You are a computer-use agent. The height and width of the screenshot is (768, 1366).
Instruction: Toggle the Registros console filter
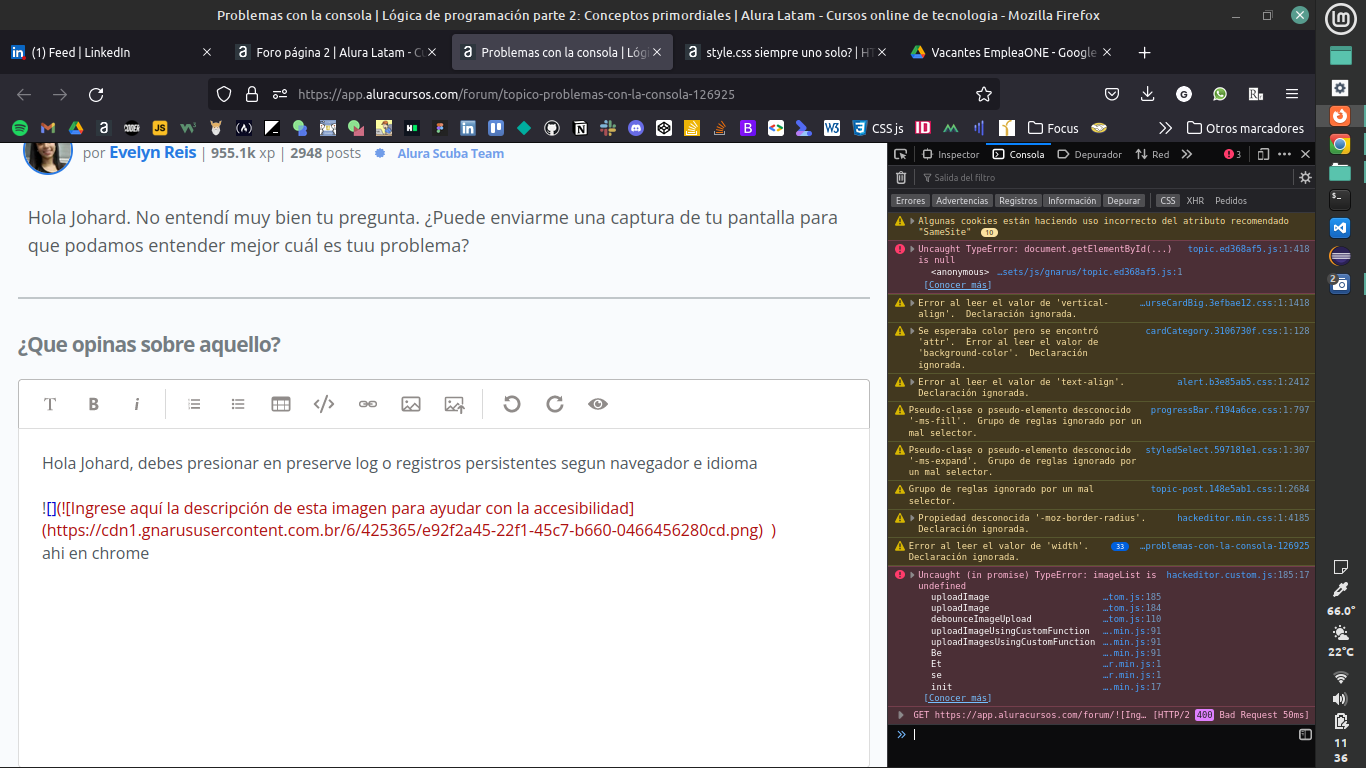click(x=1018, y=201)
